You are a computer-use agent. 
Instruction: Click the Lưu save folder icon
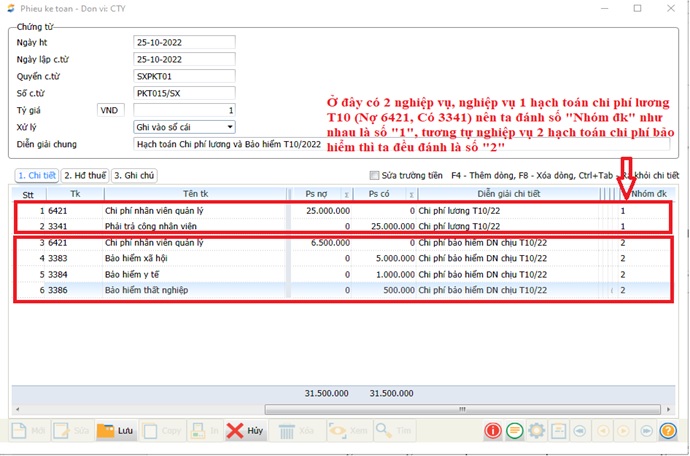pyautogui.click(x=105, y=431)
